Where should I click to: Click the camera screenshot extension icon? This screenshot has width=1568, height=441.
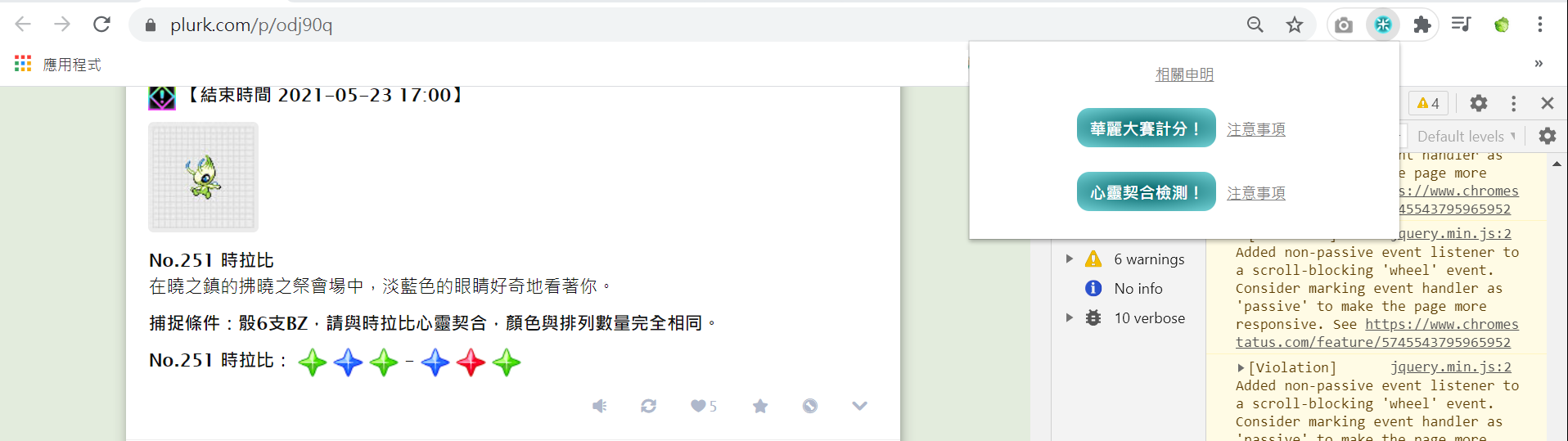pos(1344,25)
